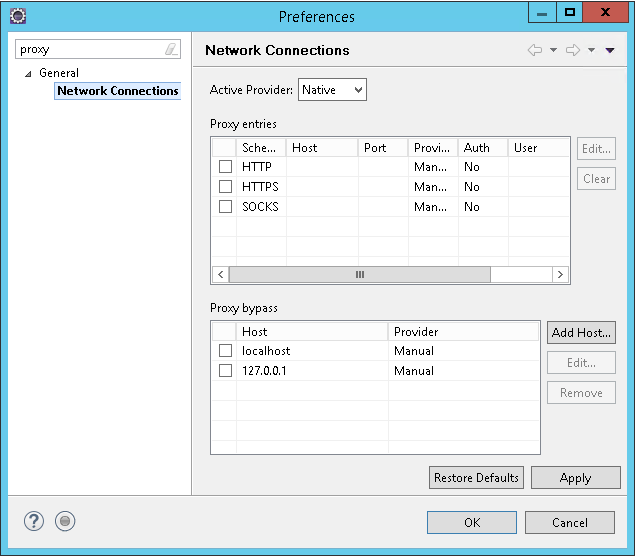Click the Provider column header in proxy entries

433,148
